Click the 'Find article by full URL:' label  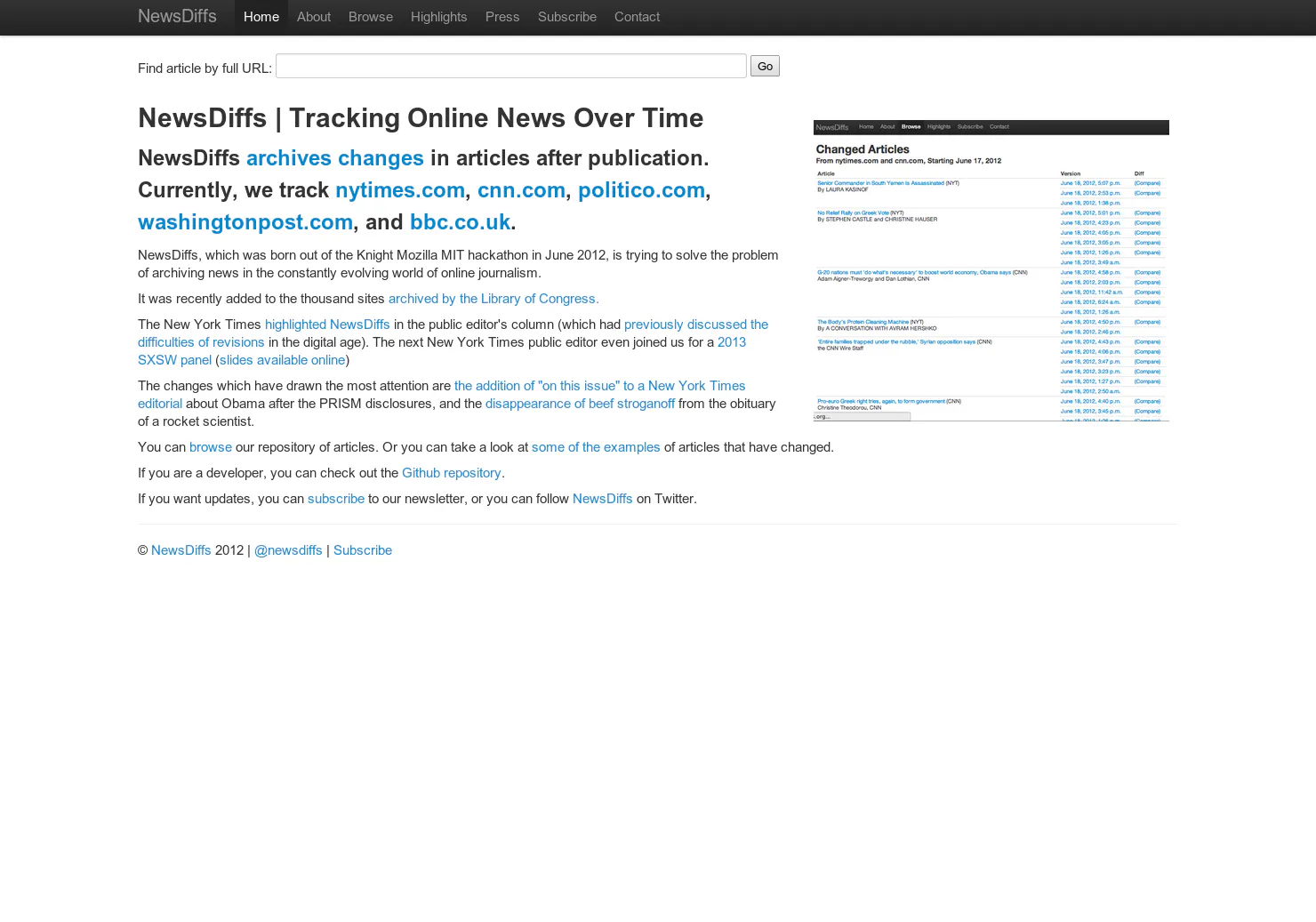(205, 68)
